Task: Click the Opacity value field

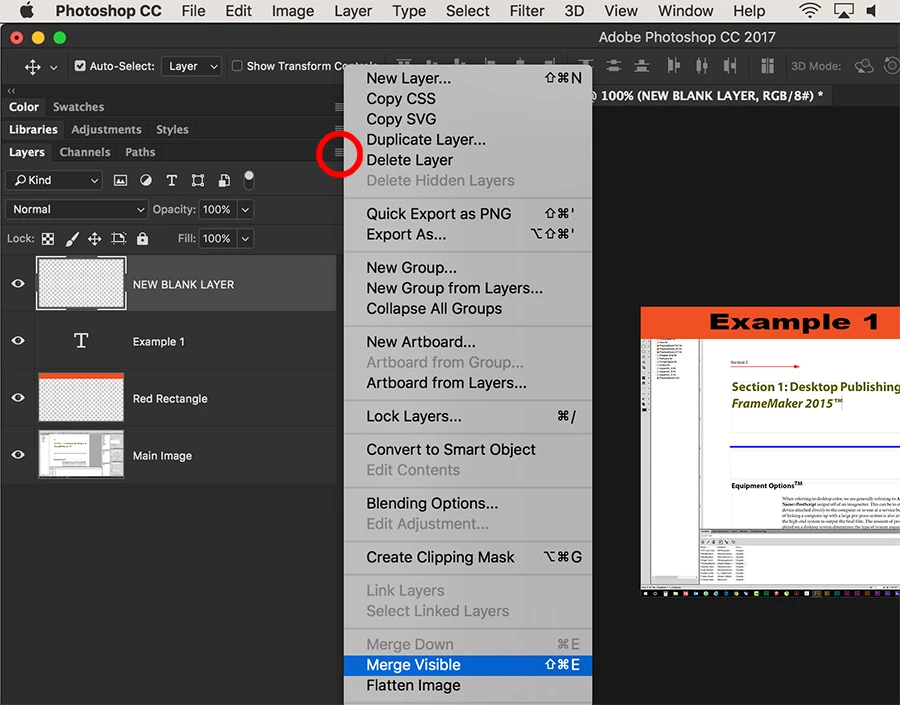Action: (x=217, y=210)
